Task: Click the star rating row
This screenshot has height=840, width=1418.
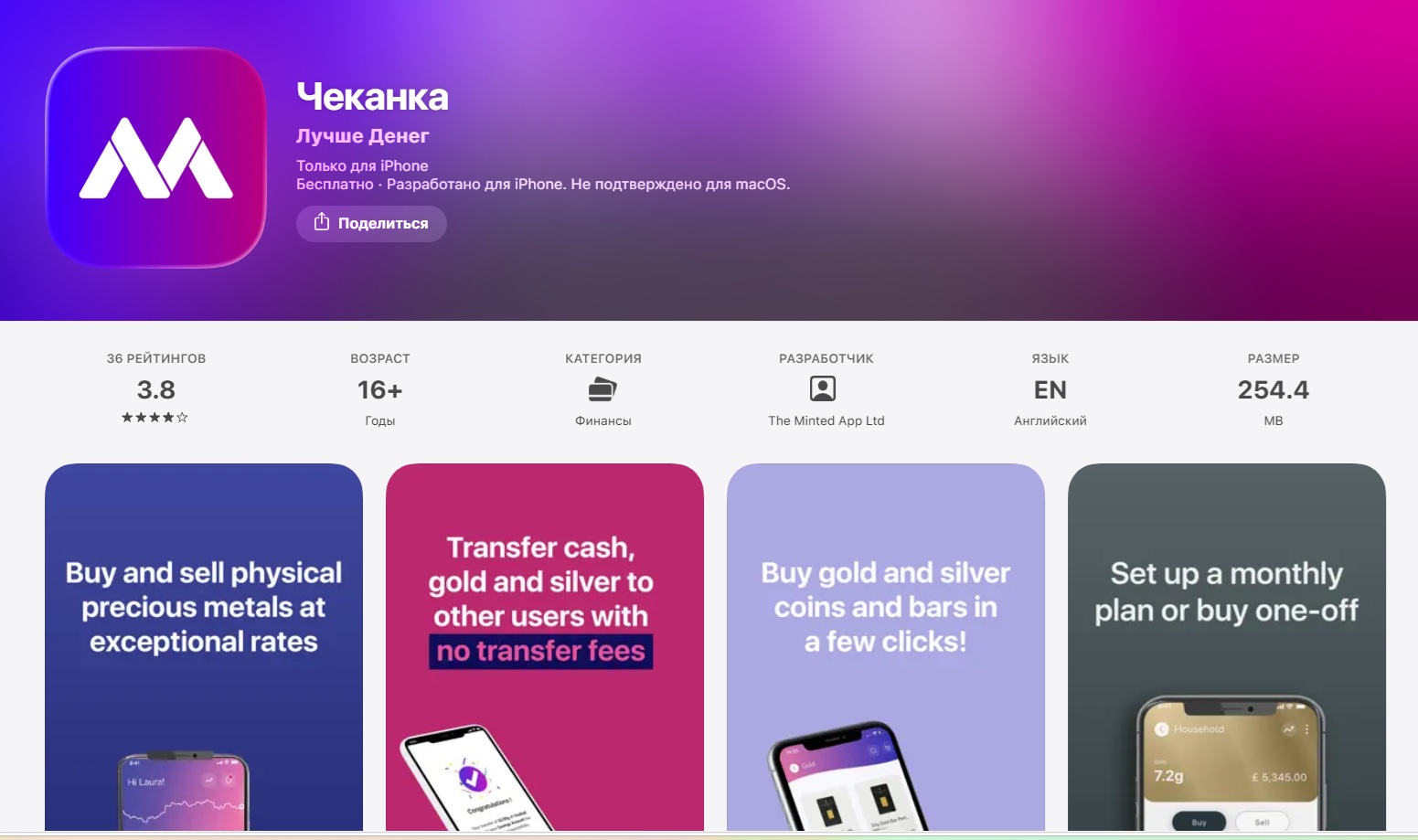Action: coord(155,418)
